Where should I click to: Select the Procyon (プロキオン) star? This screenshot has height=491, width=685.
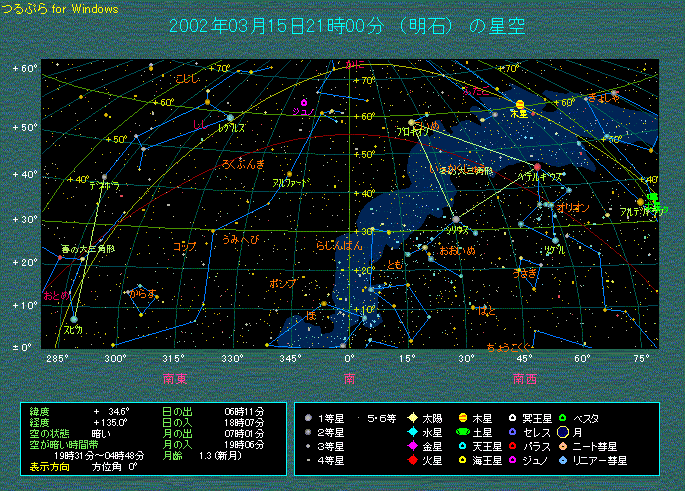pyautogui.click(x=411, y=122)
